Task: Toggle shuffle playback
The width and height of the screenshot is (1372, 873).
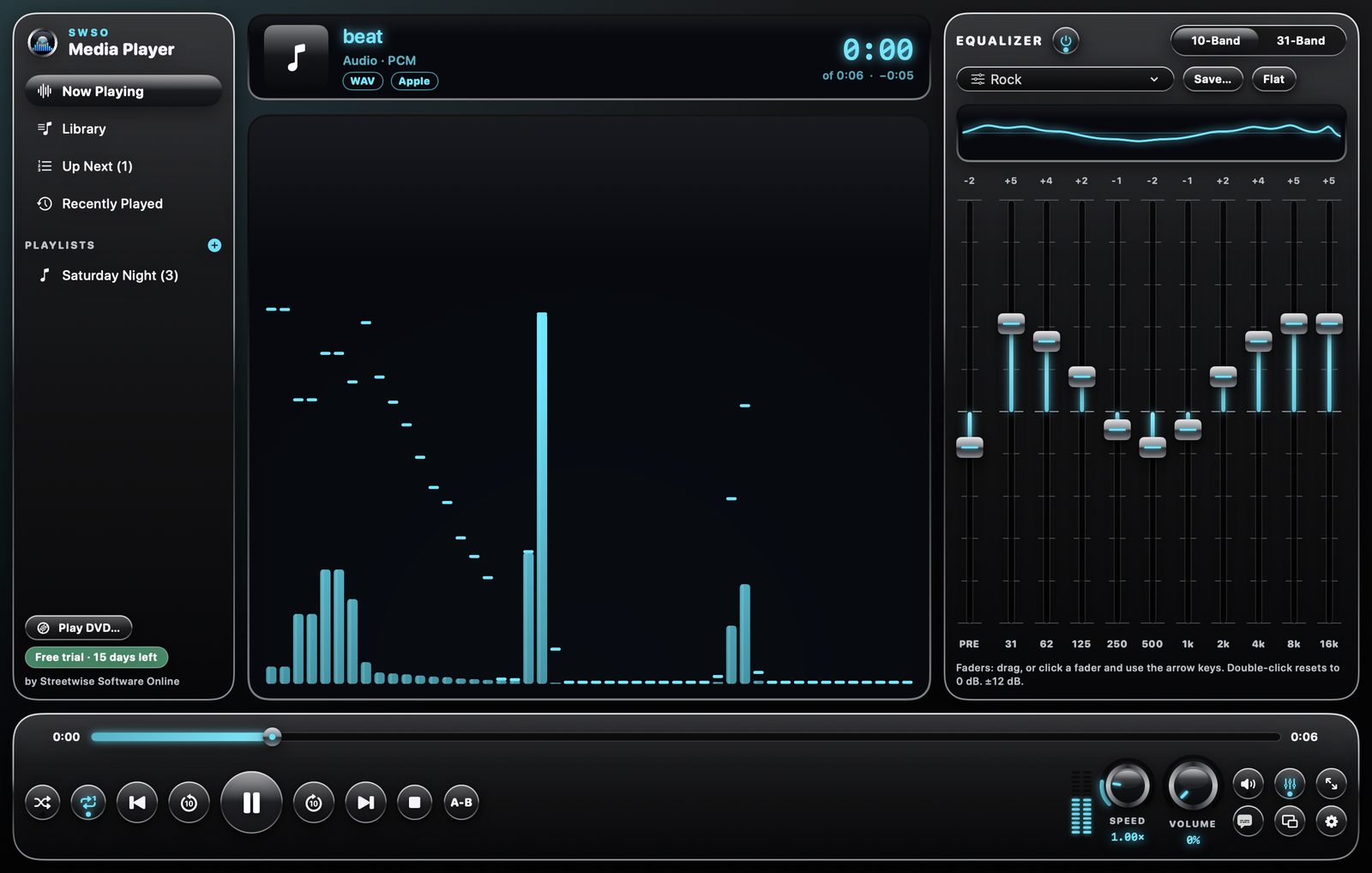Action: [x=42, y=803]
